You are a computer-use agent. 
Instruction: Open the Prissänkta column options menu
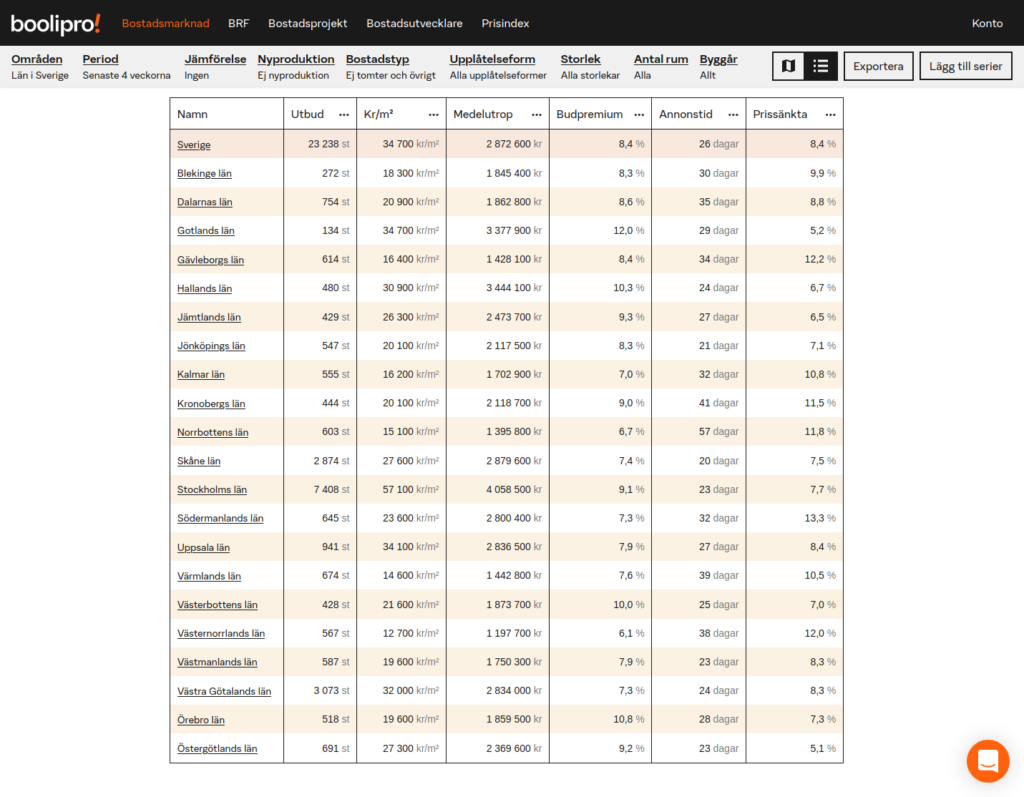point(830,114)
